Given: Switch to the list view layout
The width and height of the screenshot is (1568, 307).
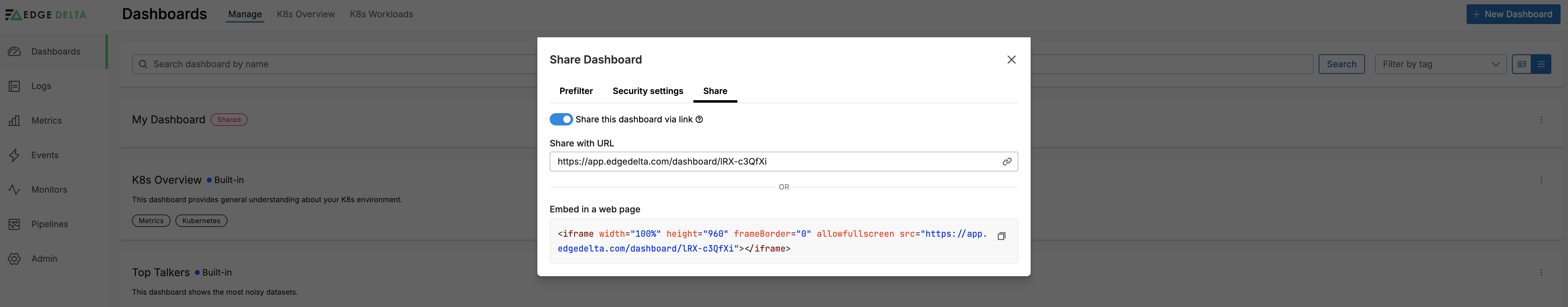Looking at the screenshot, I should point(1541,64).
